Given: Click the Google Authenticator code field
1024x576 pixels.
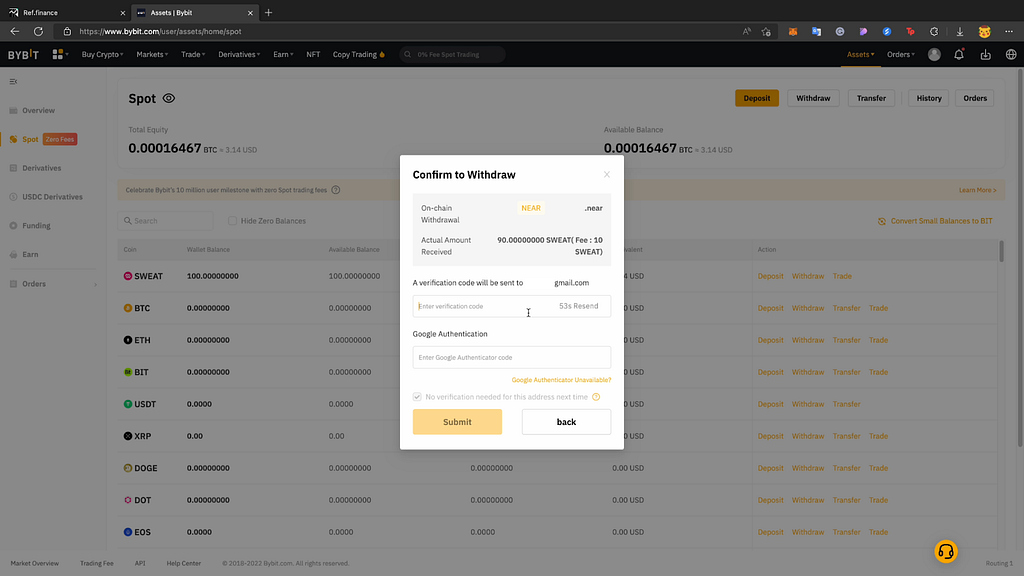Looking at the screenshot, I should [x=511, y=357].
